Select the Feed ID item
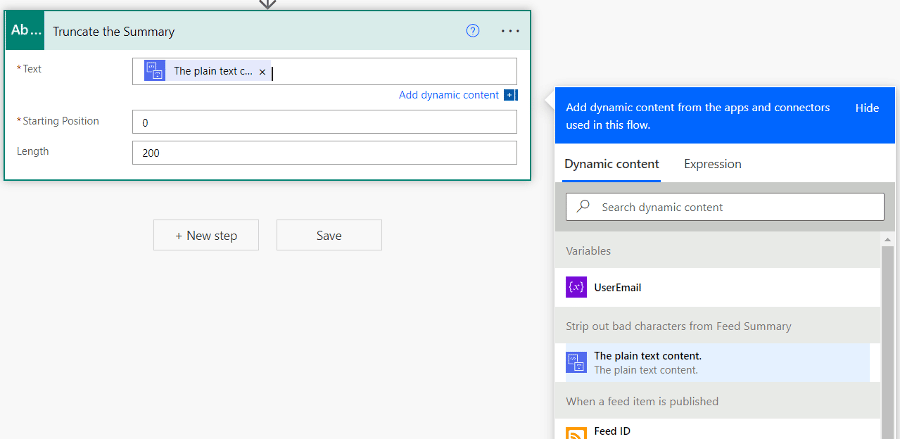The image size is (900, 440). point(717,430)
